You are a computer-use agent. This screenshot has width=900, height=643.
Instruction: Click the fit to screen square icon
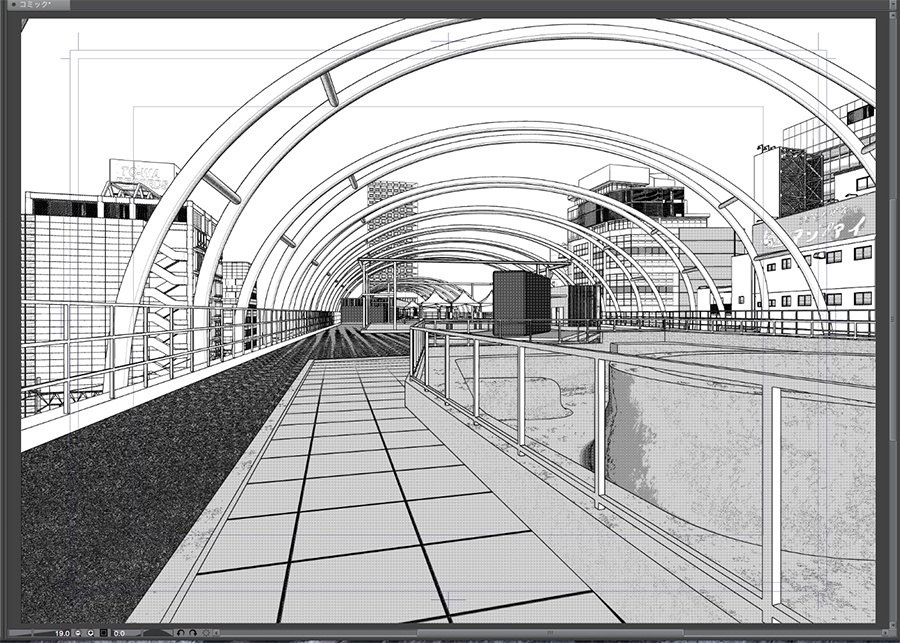pos(103,633)
